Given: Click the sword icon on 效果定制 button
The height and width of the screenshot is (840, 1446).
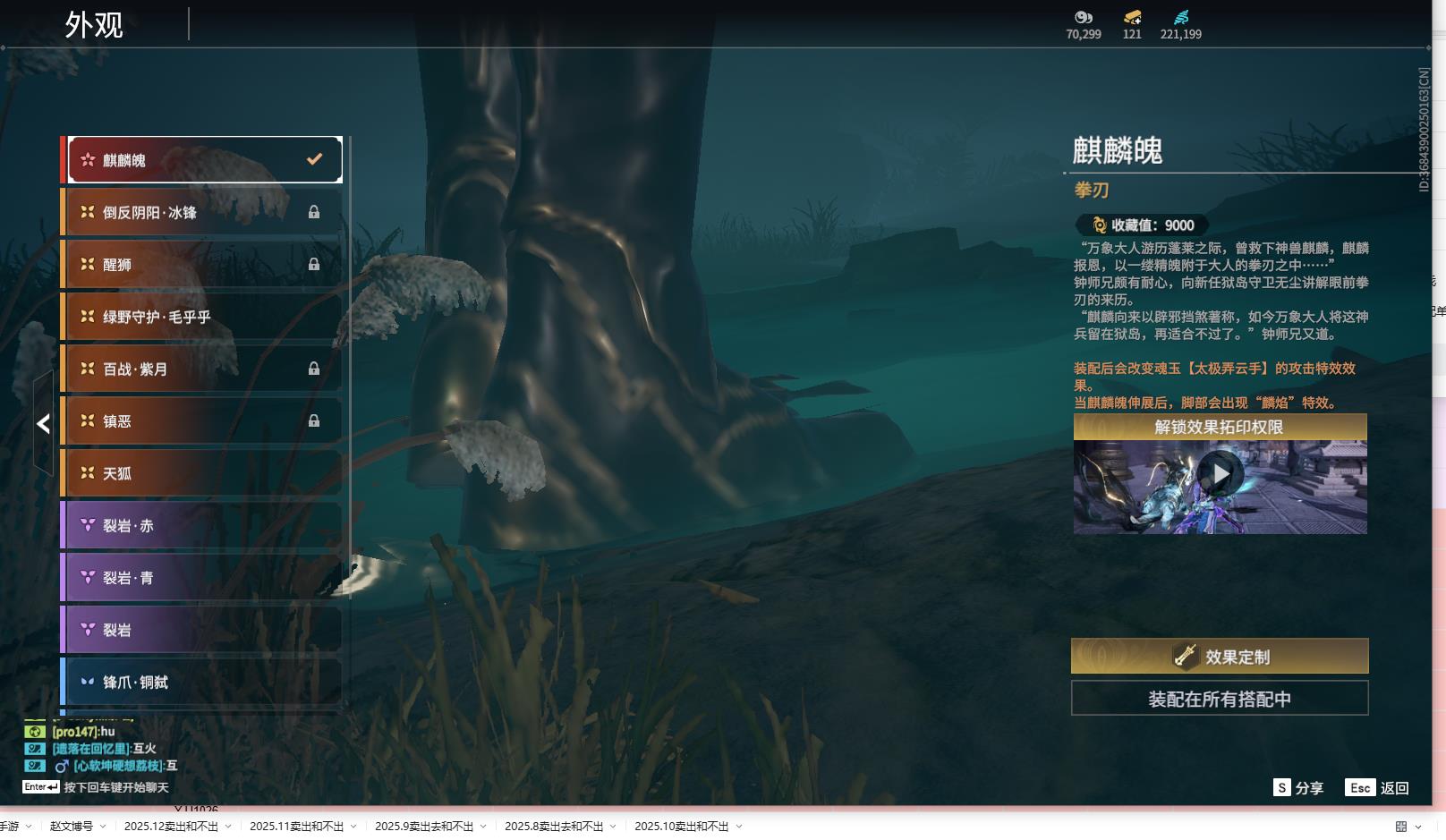Looking at the screenshot, I should coord(1186,657).
